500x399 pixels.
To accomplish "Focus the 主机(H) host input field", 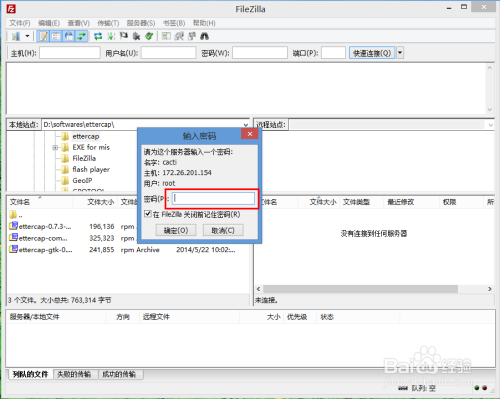I will click(70, 53).
